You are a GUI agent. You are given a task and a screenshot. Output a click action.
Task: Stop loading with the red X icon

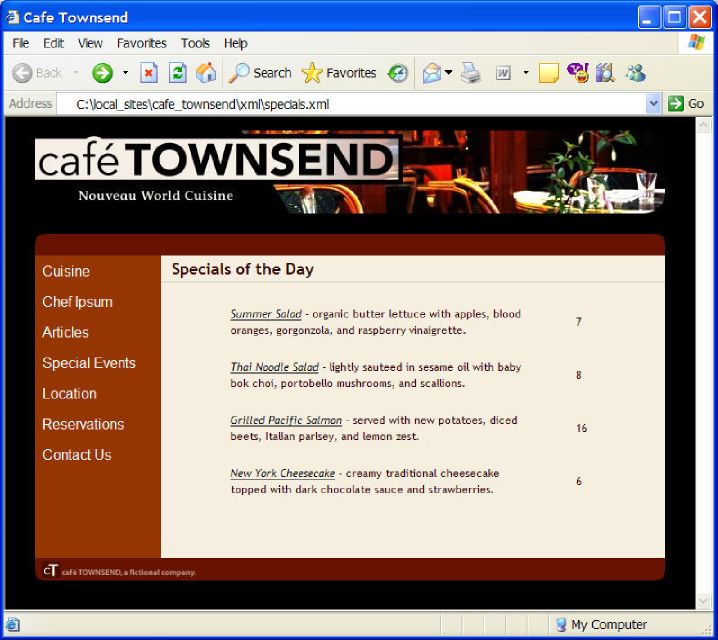pos(149,73)
